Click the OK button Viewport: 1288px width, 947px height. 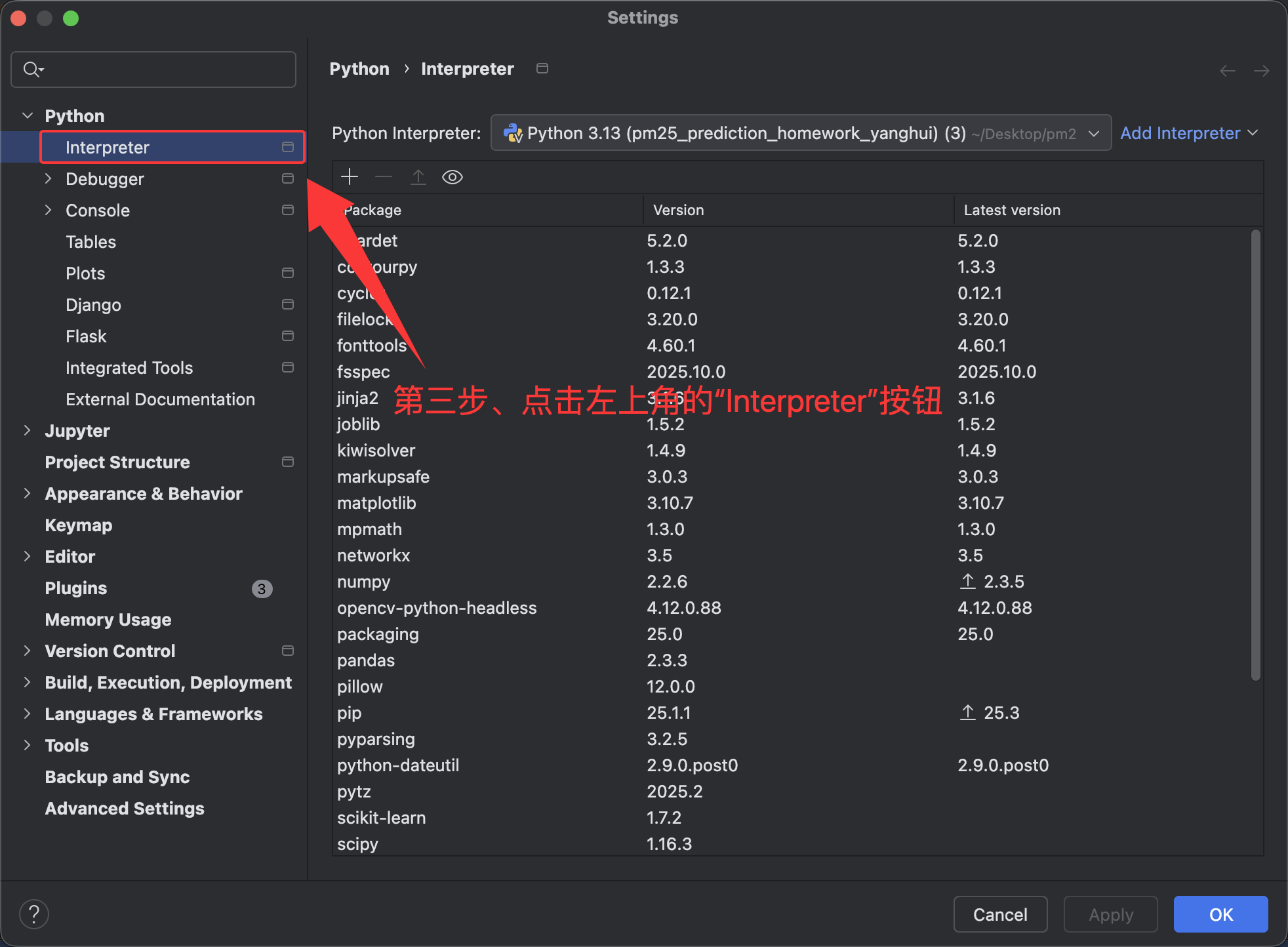tap(1220, 914)
